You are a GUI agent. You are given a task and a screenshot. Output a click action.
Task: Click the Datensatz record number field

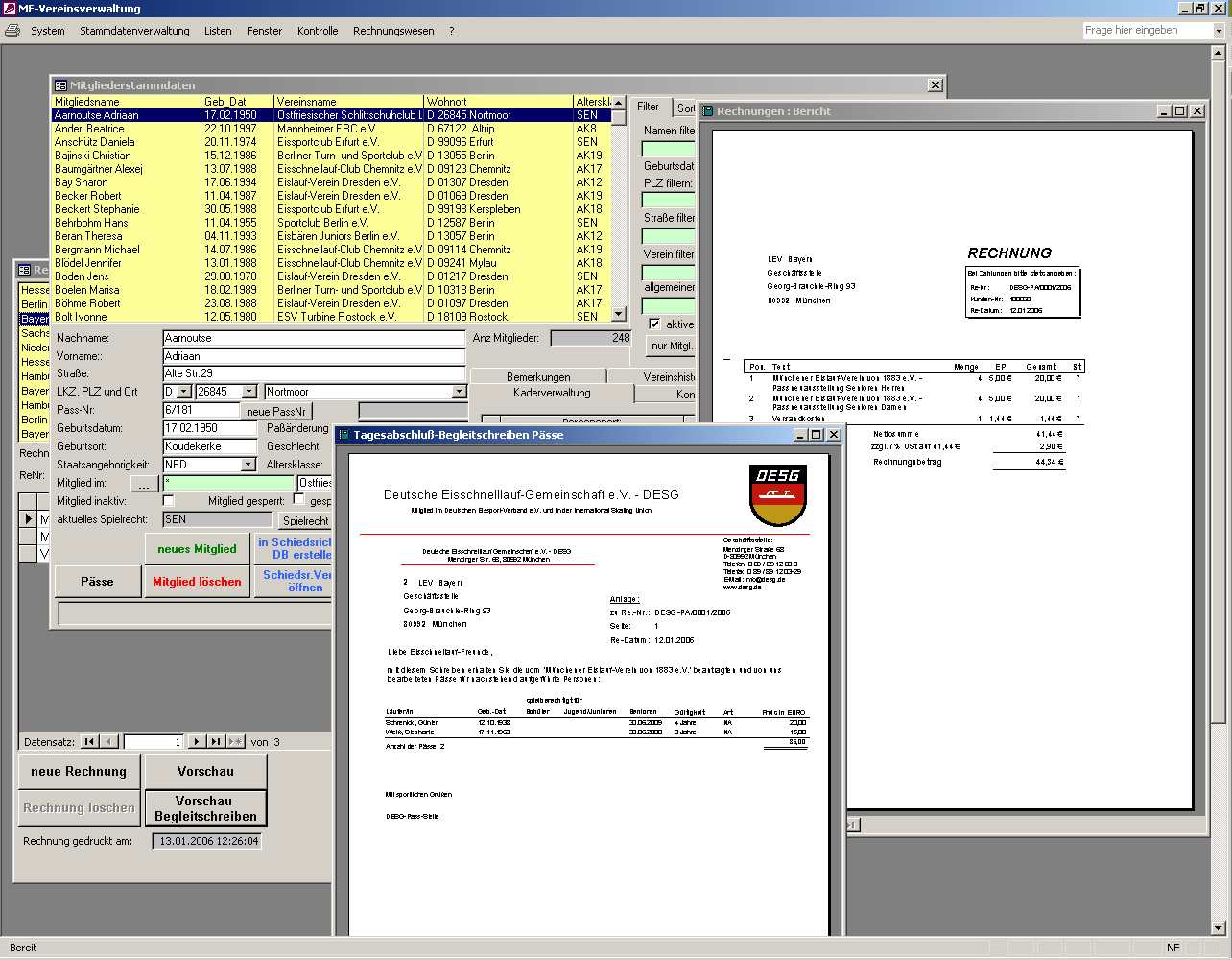click(x=153, y=742)
